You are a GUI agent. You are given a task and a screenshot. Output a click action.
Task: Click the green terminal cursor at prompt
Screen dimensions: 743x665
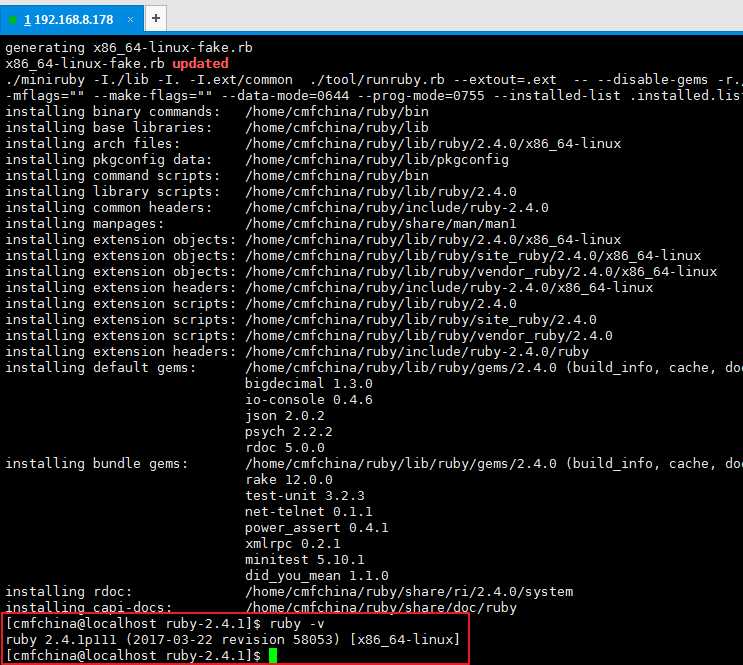[273, 656]
